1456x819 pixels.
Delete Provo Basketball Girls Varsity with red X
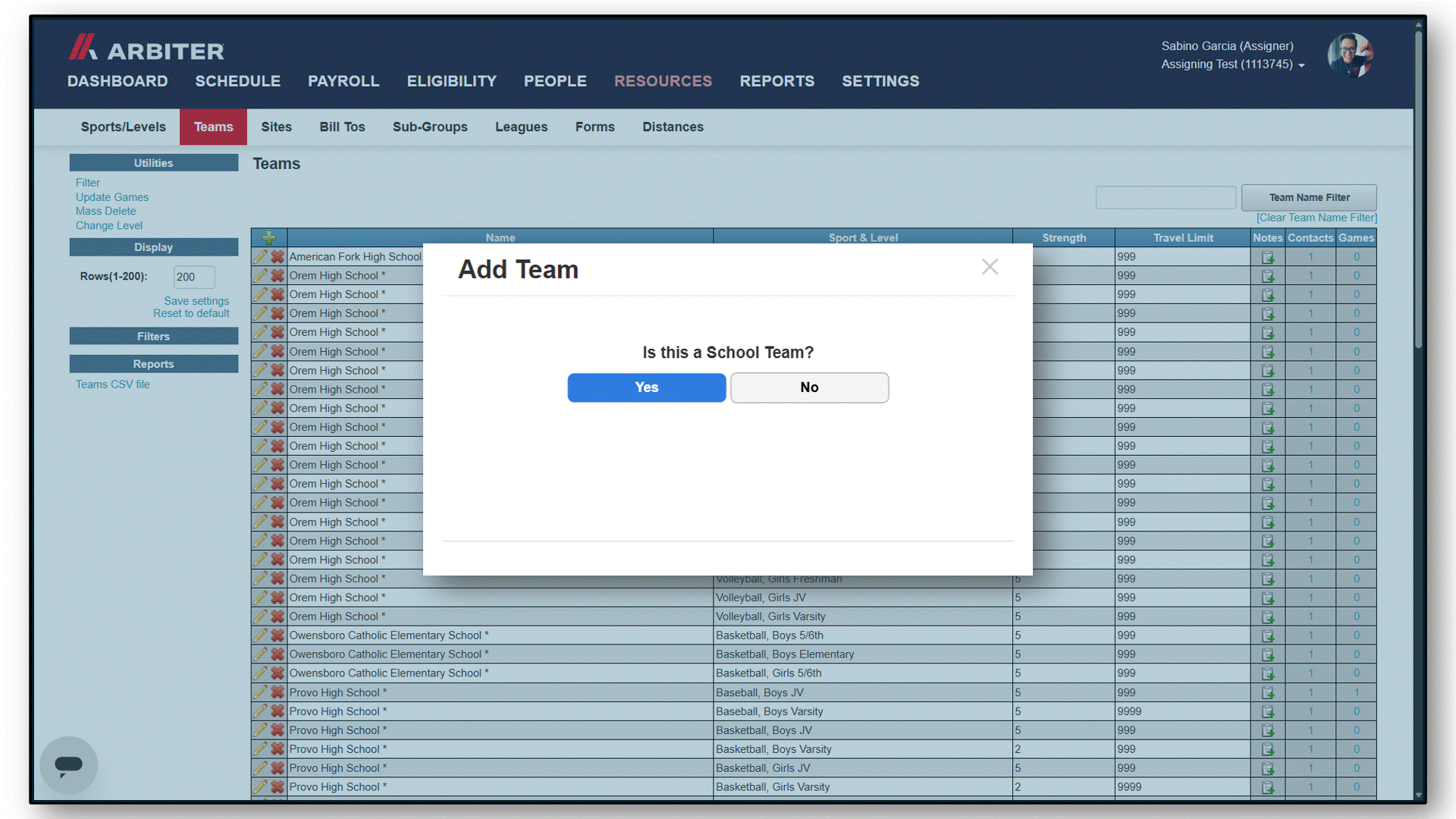click(278, 787)
